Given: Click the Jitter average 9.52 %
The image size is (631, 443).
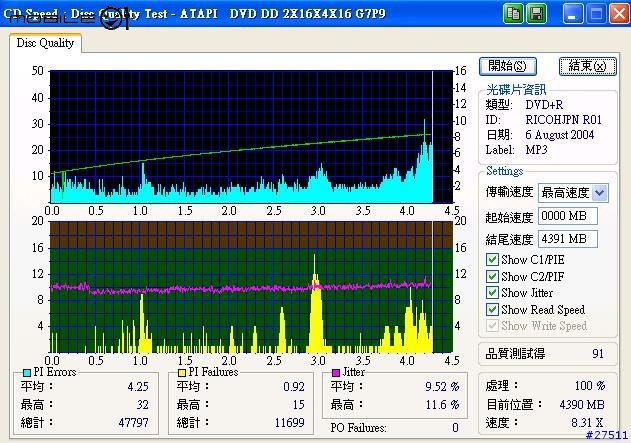Looking at the screenshot, I should [442, 387].
